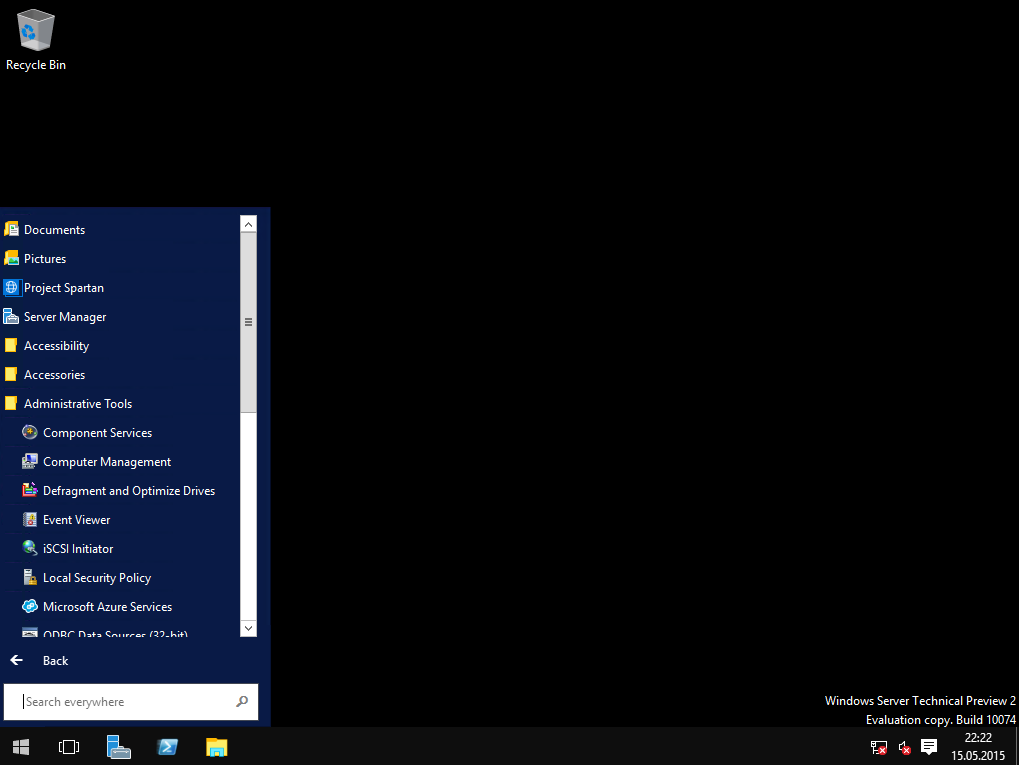Click the Local Security Policy icon
The height and width of the screenshot is (765, 1019).
(30, 577)
